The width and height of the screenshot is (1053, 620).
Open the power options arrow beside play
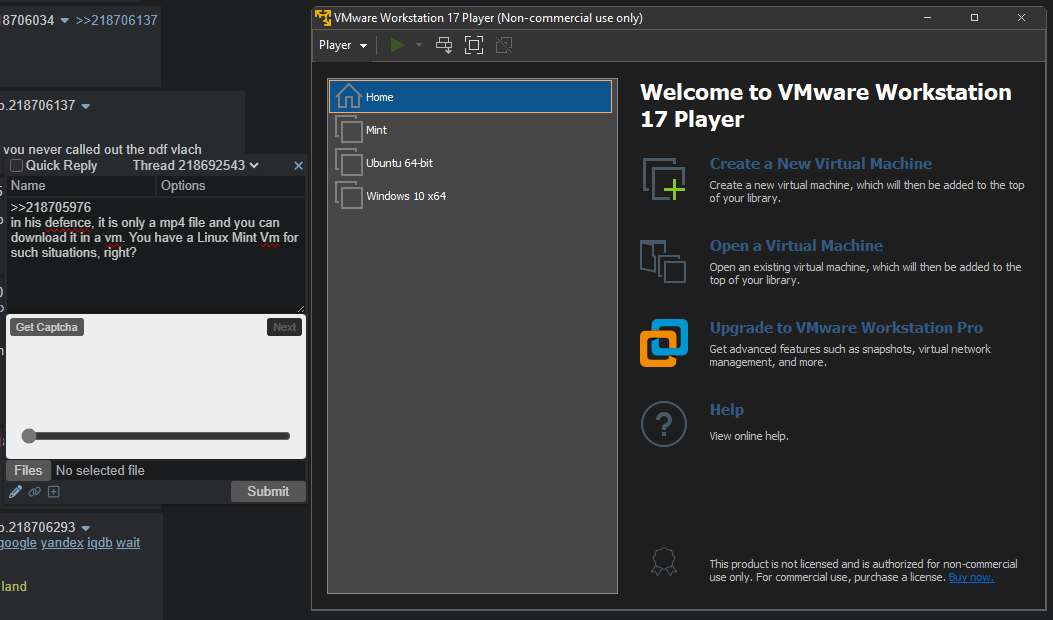418,45
